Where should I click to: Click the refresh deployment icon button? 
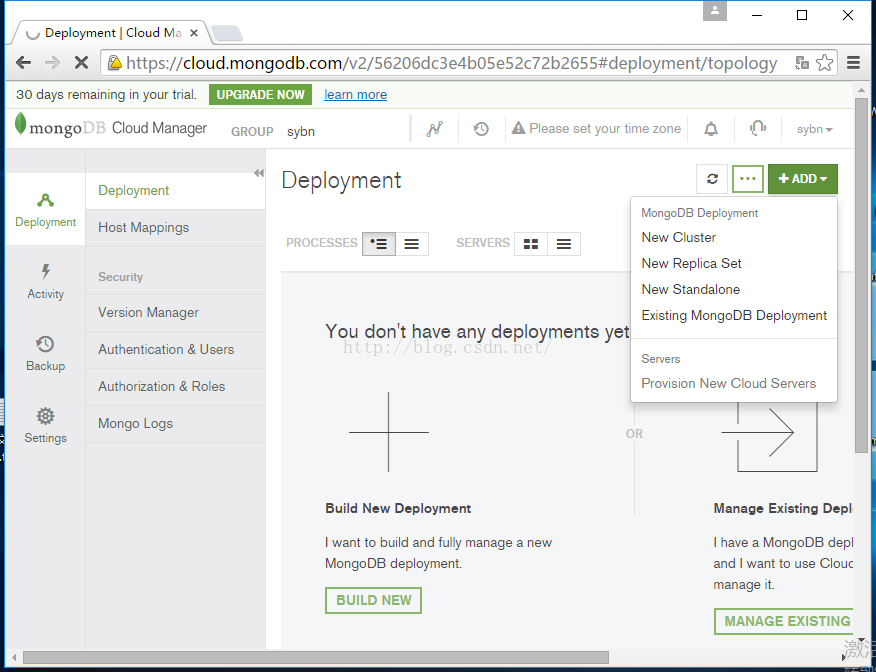712,179
